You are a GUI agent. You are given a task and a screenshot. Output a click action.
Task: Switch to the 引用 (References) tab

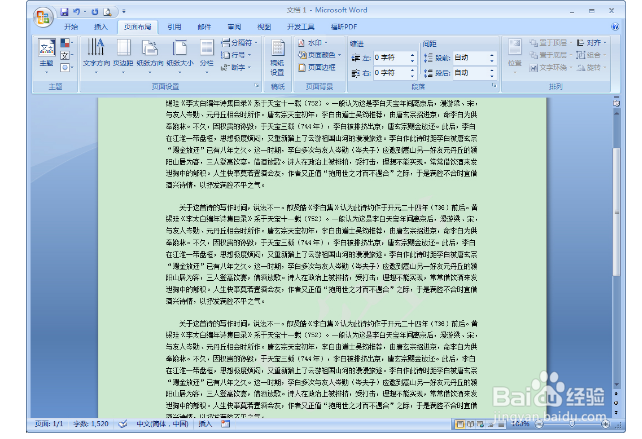(174, 27)
